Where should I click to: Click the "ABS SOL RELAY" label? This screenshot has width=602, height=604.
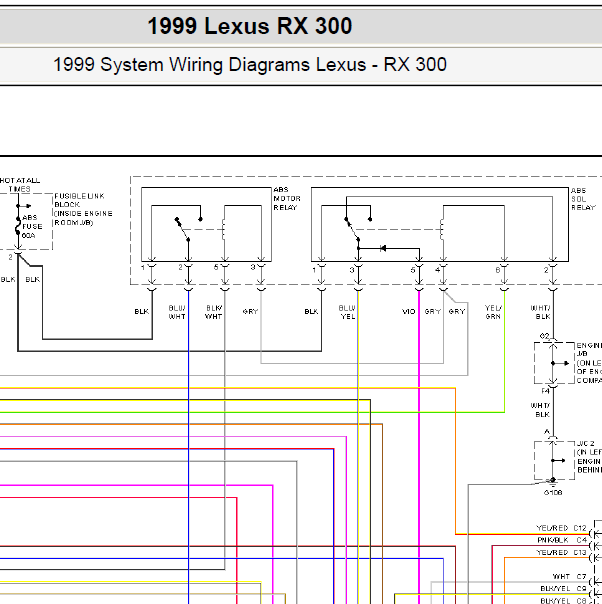pyautogui.click(x=583, y=199)
